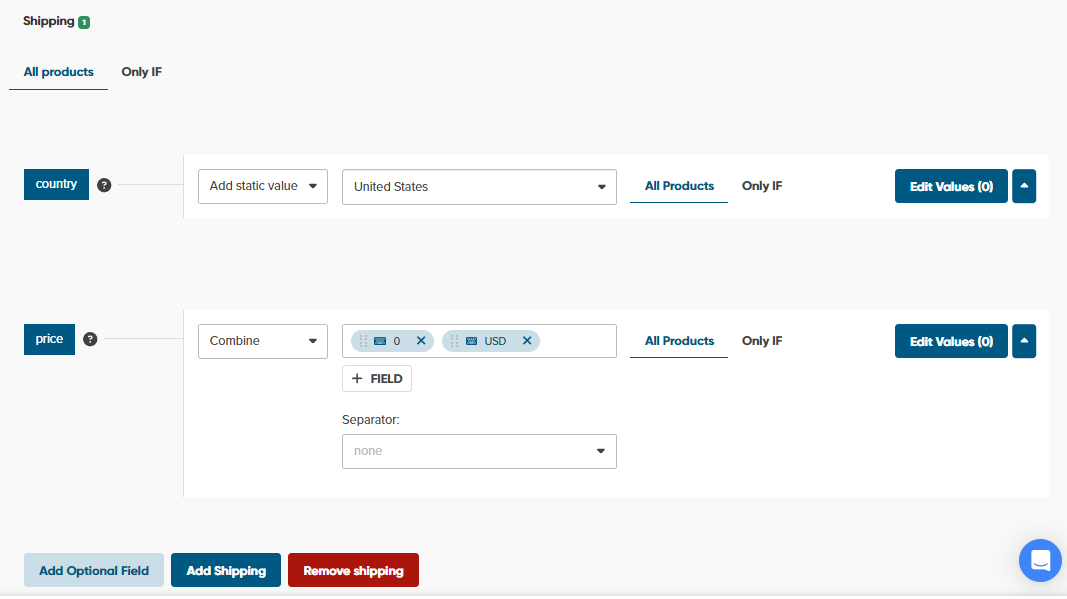Open the chat support bubble
Screen dimensions: 1067x599
1040,560
